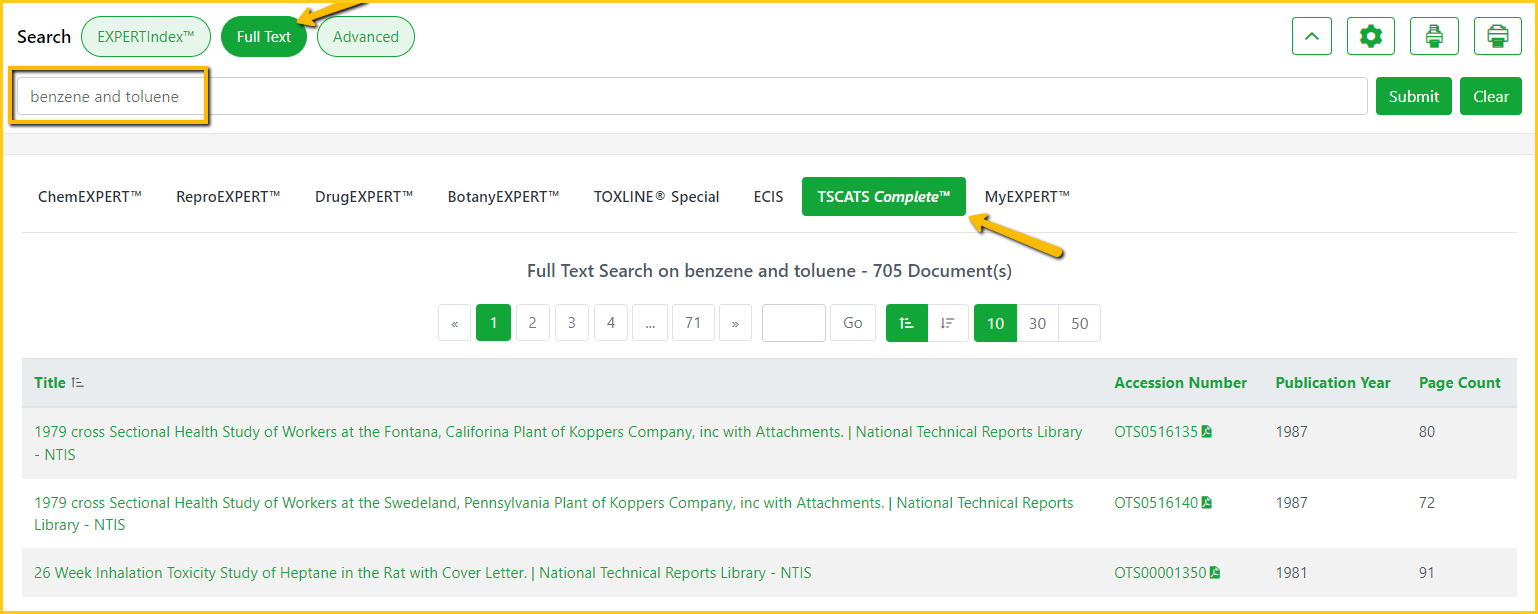Show 50 results per page
Screen dimensions: 1538x614
point(1079,323)
